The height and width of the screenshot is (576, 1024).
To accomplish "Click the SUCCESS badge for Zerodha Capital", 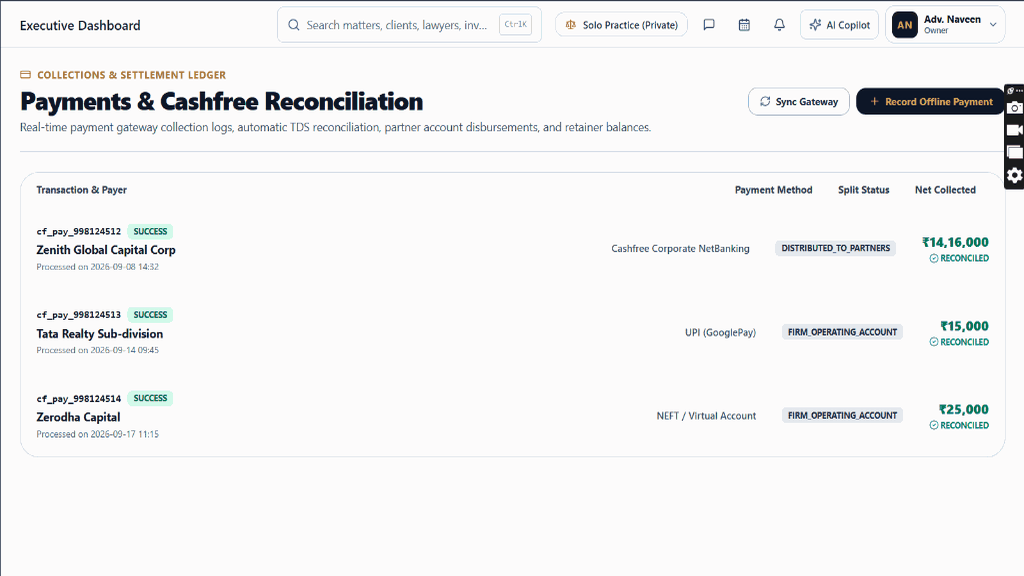I will (150, 398).
